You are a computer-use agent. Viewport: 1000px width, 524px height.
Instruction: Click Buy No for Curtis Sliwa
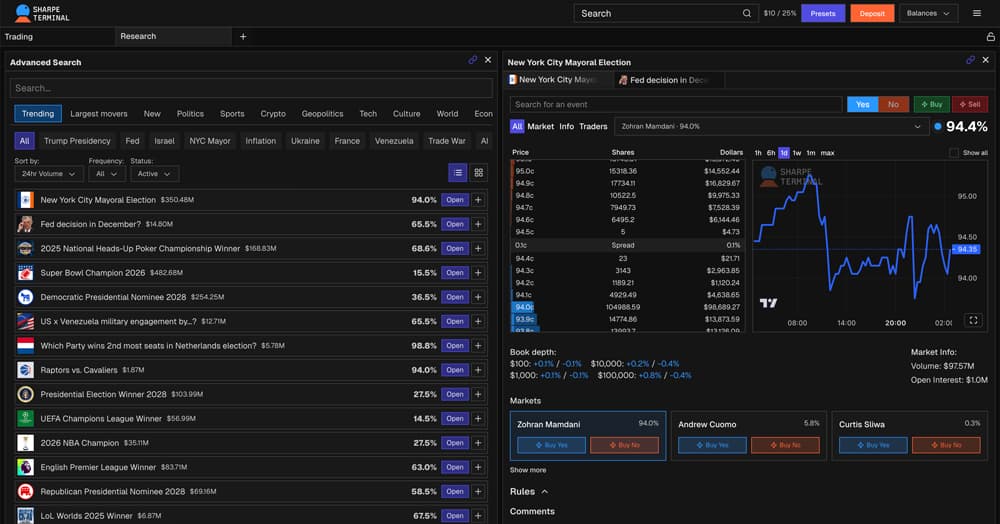pyautogui.click(x=946, y=445)
